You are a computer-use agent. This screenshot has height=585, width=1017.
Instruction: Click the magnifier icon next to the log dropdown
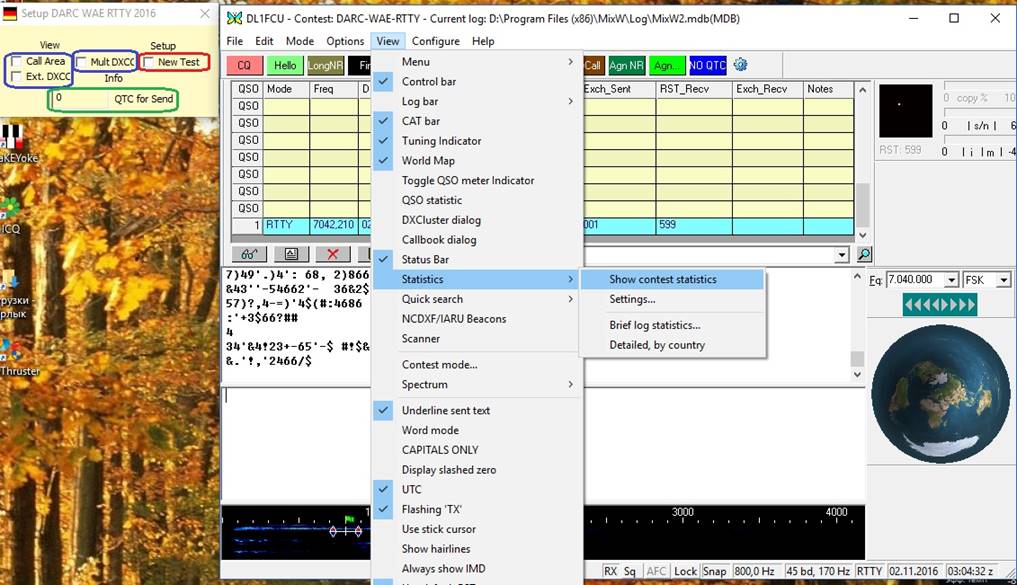pos(864,255)
